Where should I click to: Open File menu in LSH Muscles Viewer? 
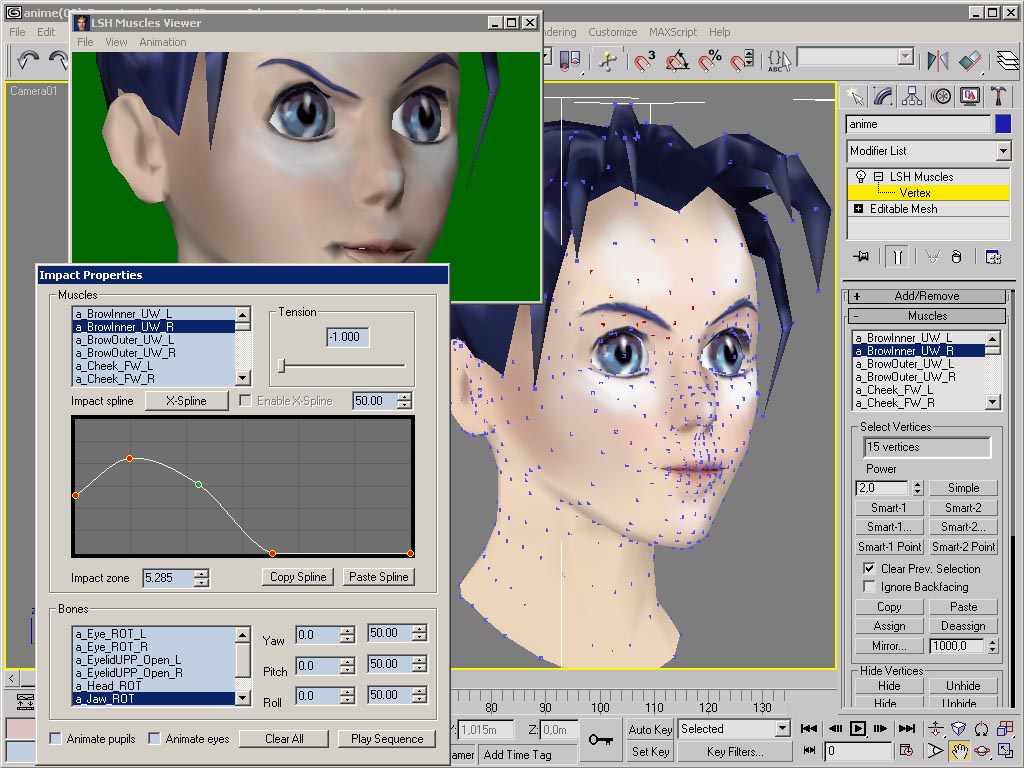pos(85,42)
